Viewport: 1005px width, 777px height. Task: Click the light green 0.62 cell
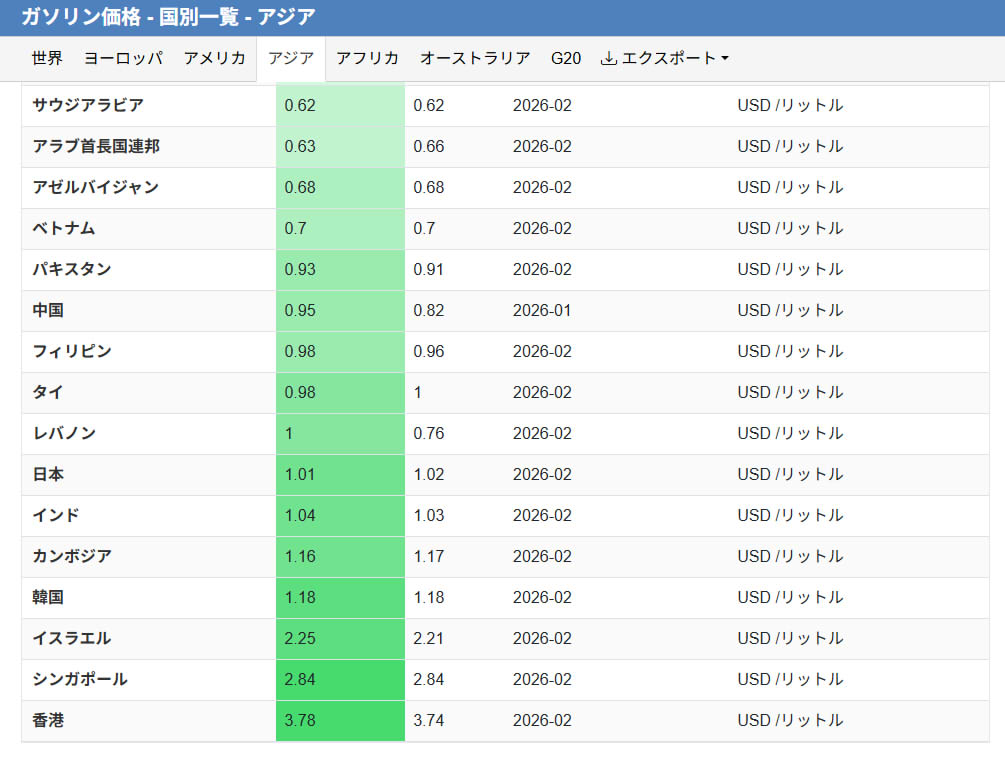click(340, 105)
